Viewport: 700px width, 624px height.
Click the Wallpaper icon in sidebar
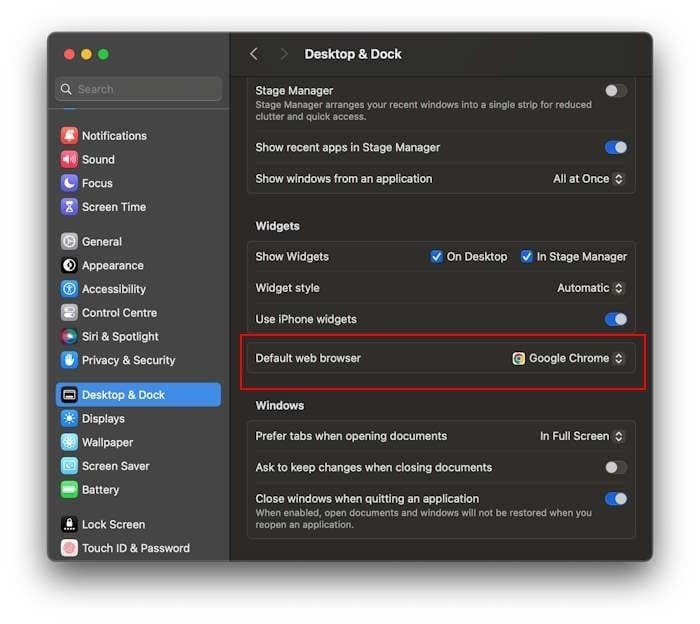[69, 442]
